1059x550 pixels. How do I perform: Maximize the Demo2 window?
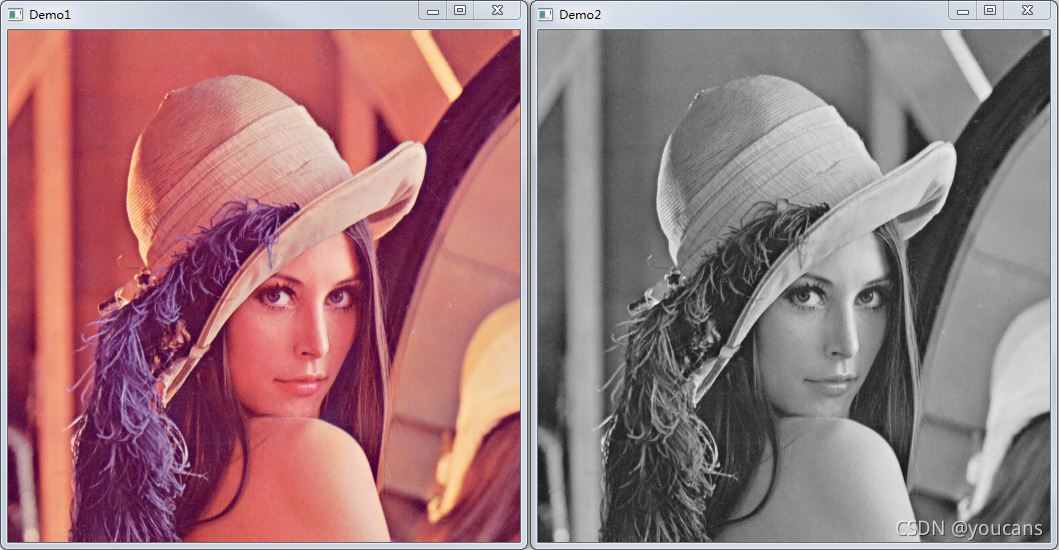click(990, 10)
